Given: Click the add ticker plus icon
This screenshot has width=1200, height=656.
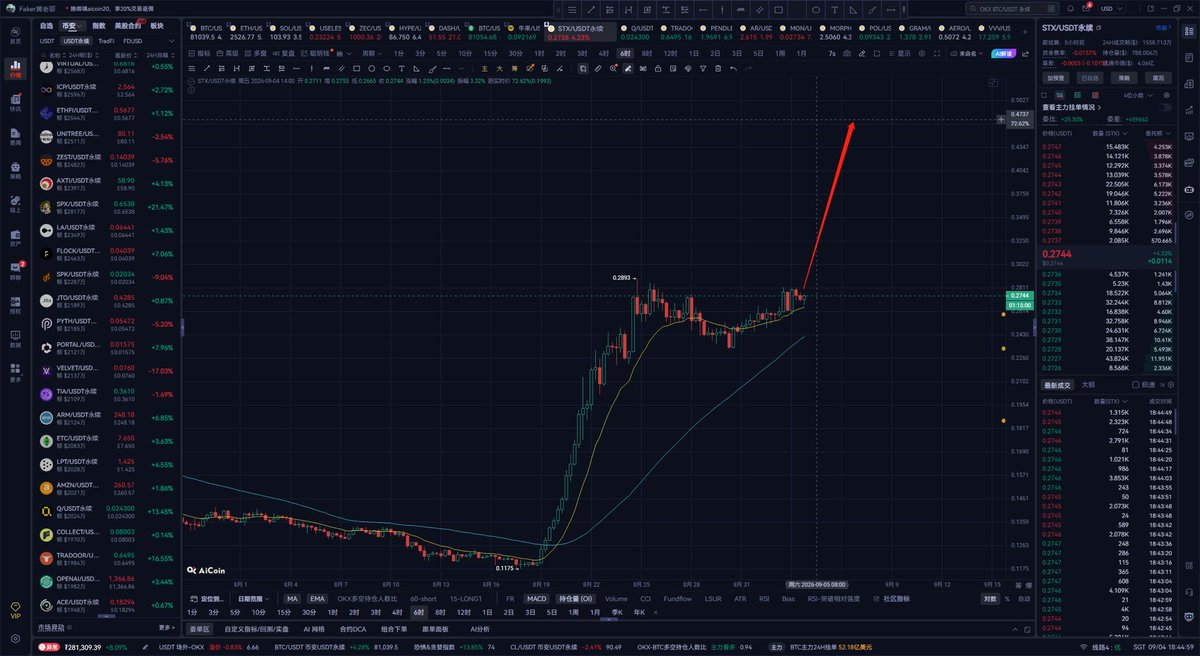Looking at the screenshot, I should click(x=1025, y=32).
